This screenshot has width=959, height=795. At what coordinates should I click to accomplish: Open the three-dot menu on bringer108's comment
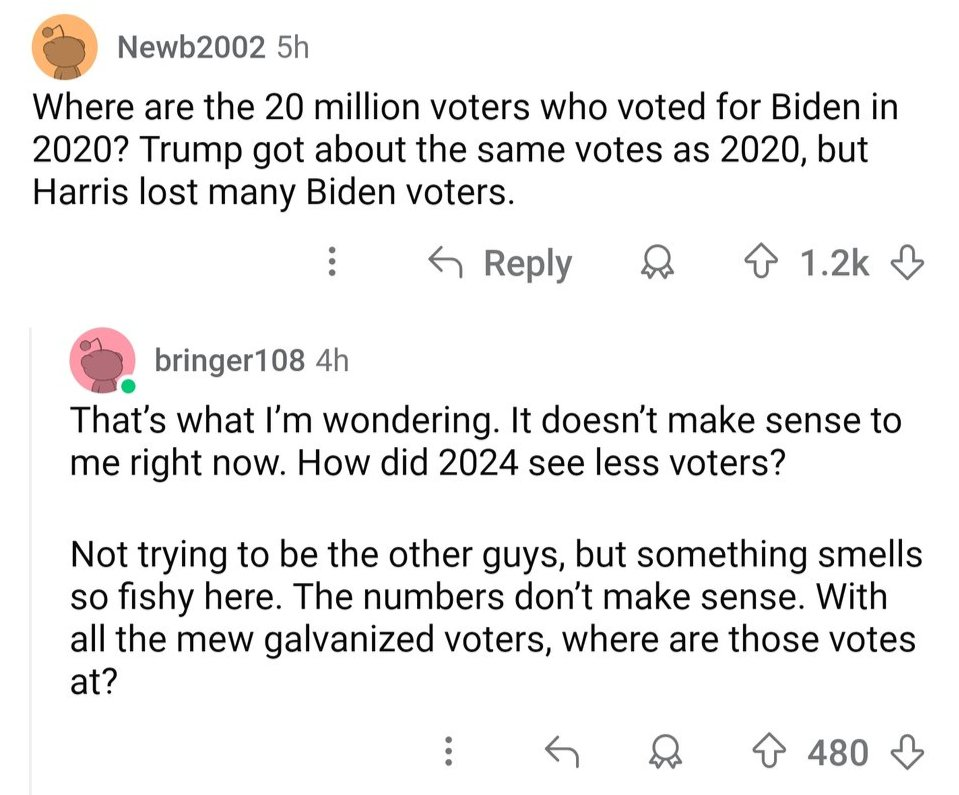pyautogui.click(x=449, y=749)
